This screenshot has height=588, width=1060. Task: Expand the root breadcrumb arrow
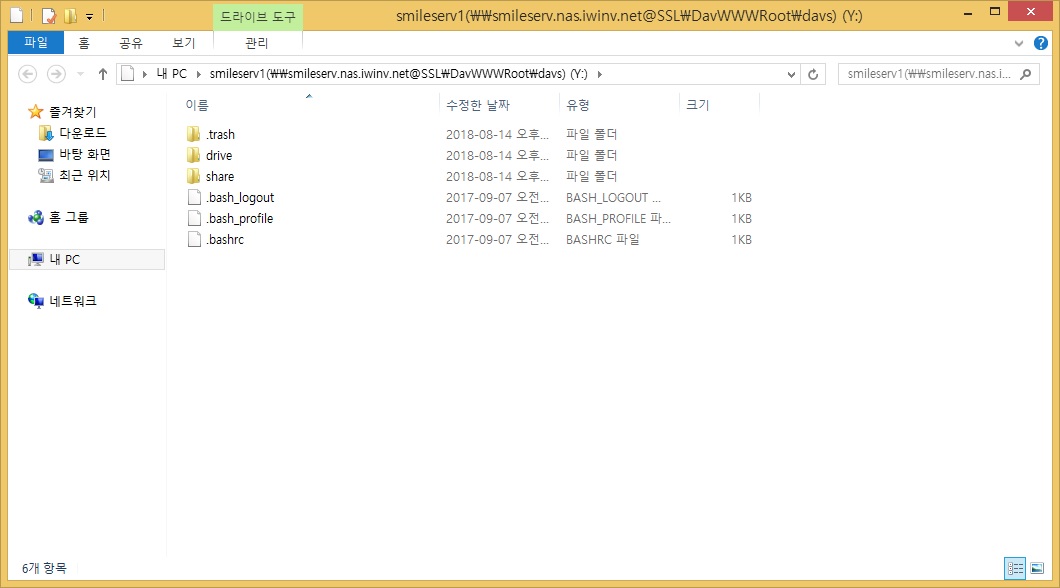[x=145, y=74]
